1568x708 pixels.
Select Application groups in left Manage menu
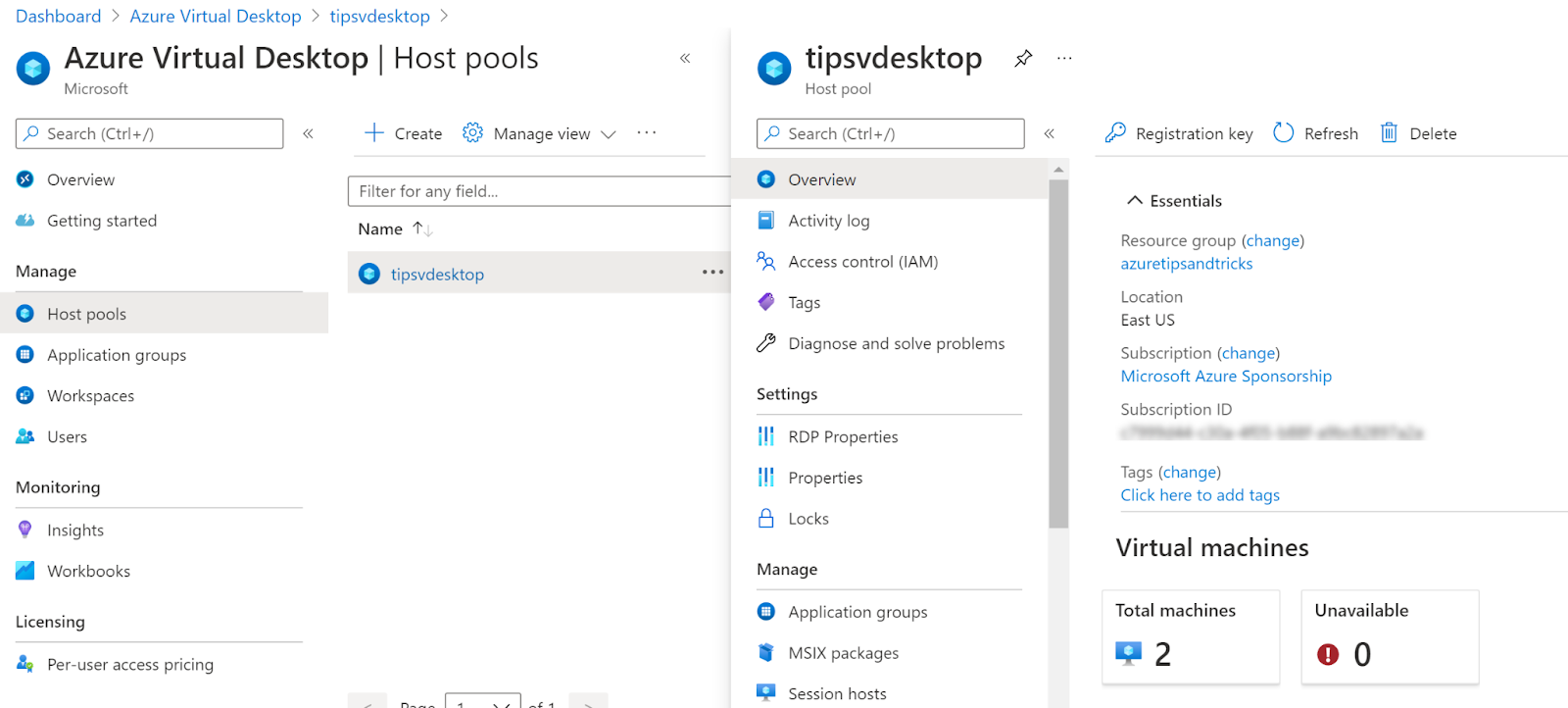117,355
